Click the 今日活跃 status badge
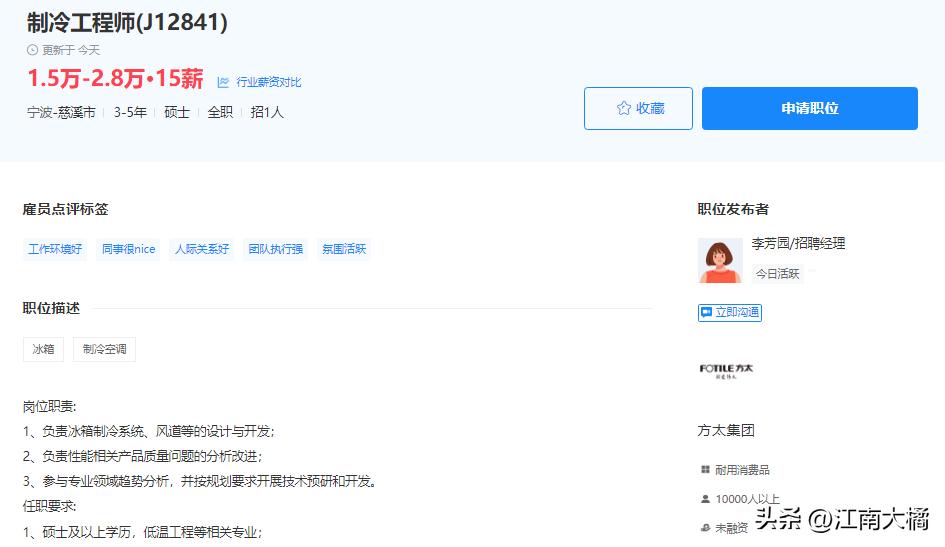The height and width of the screenshot is (547, 945). pos(777,274)
